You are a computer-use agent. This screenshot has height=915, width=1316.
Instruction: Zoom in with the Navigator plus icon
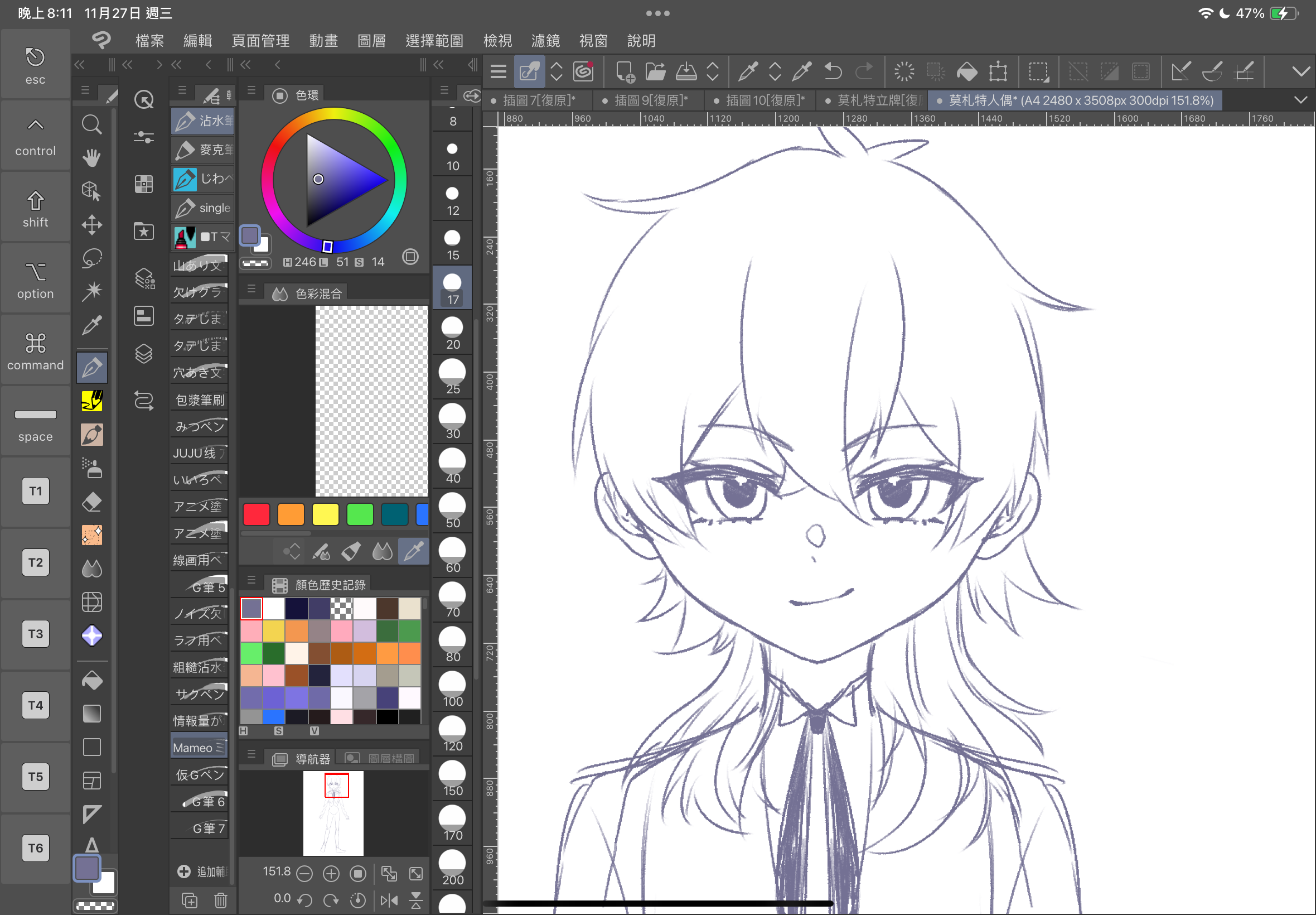pyautogui.click(x=331, y=873)
